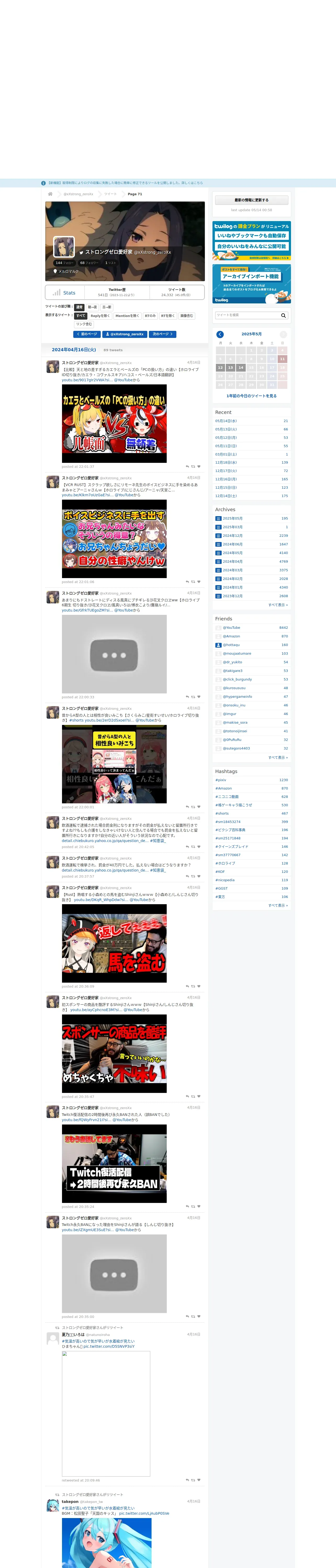336x1568 pixels.
Task: Open Stats panel
Action: pyautogui.click(x=65, y=293)
